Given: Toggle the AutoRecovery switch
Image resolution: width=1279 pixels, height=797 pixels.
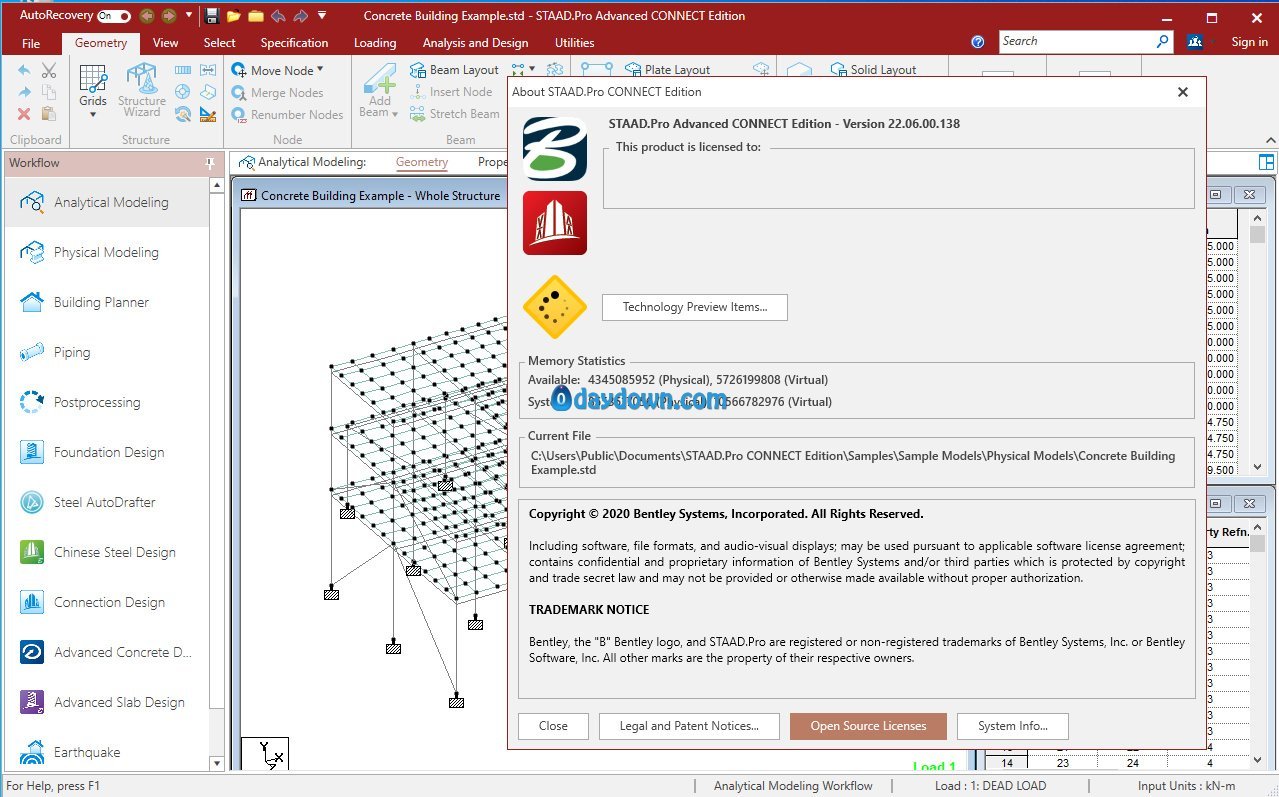Looking at the screenshot, I should click(113, 16).
